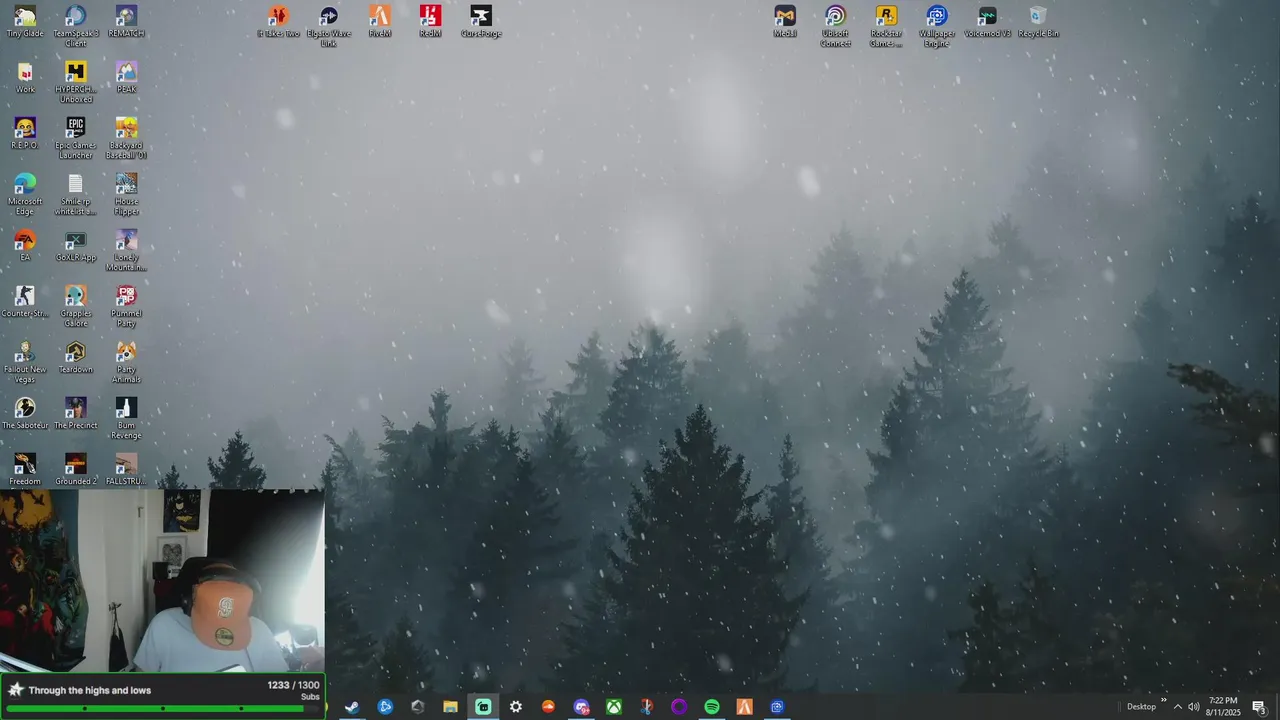Open Steam from the taskbar
This screenshot has height=720, width=1280.
click(352, 707)
